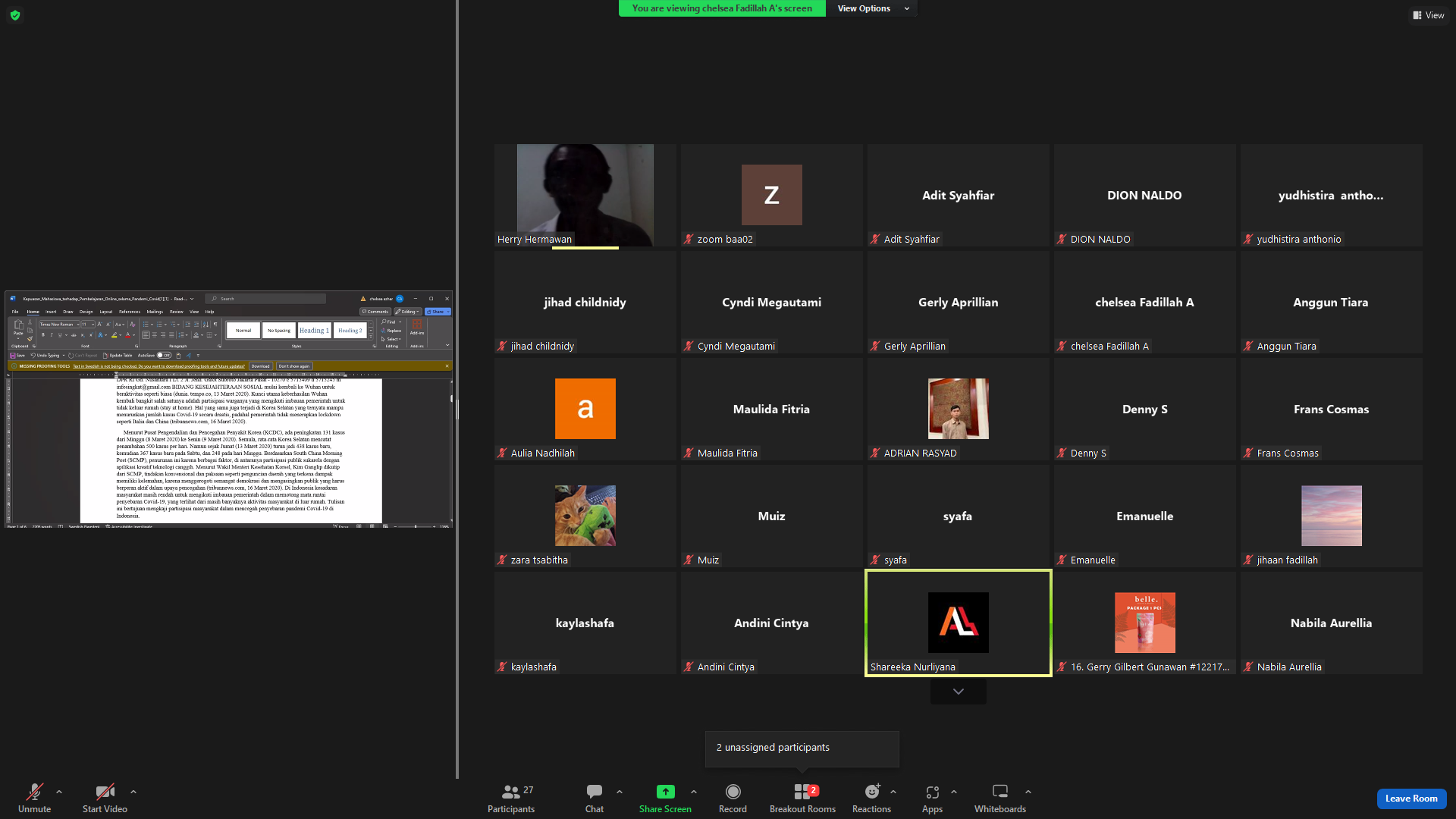Screen dimensions: 1456x819
Task: Click Comments button in shared Word
Action: coord(375,312)
